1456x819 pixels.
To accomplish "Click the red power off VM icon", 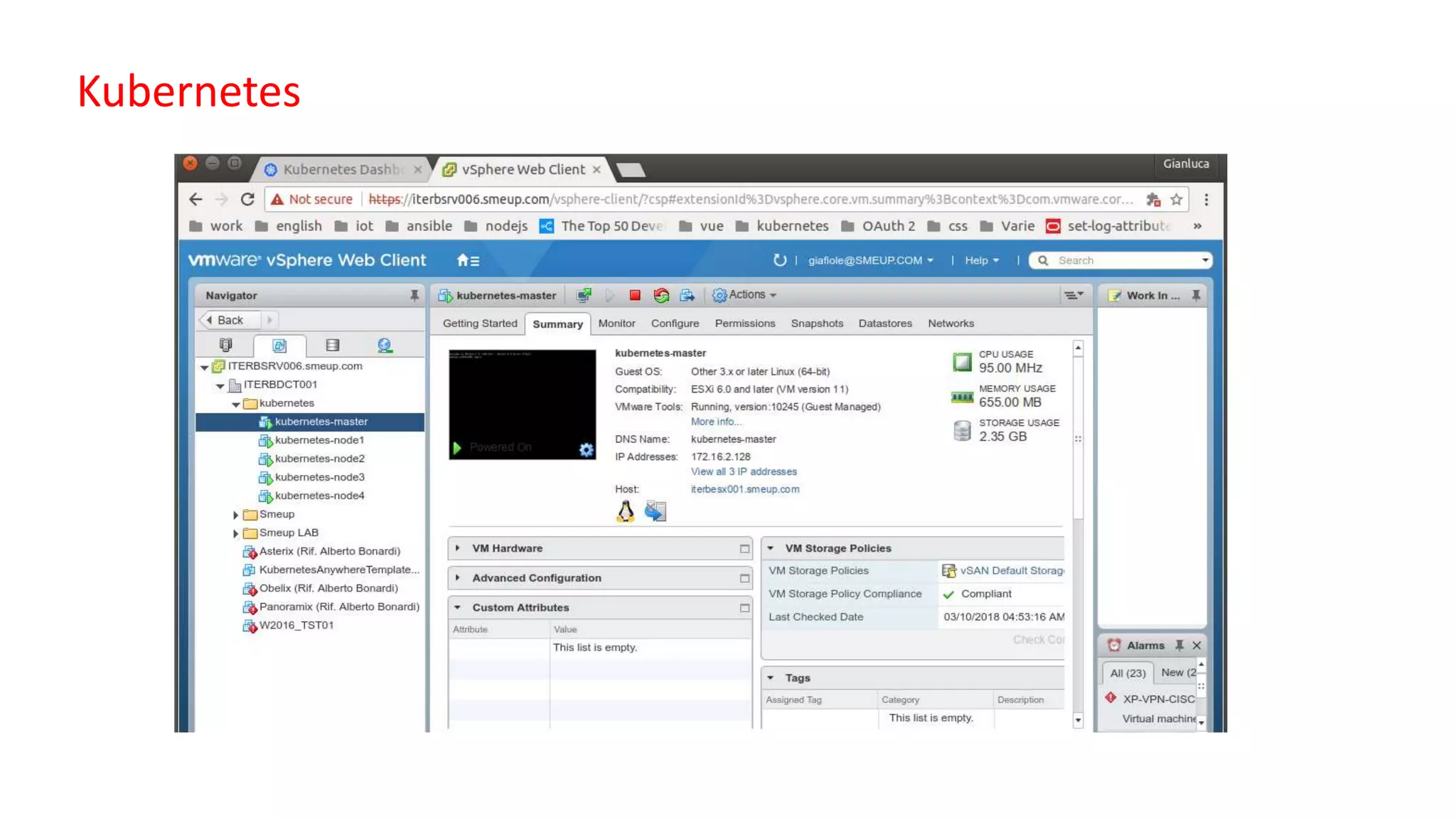I will pyautogui.click(x=635, y=295).
